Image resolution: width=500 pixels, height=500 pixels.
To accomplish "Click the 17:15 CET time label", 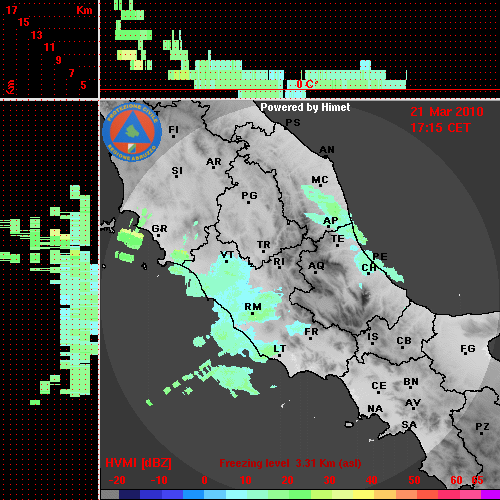I will [440, 128].
